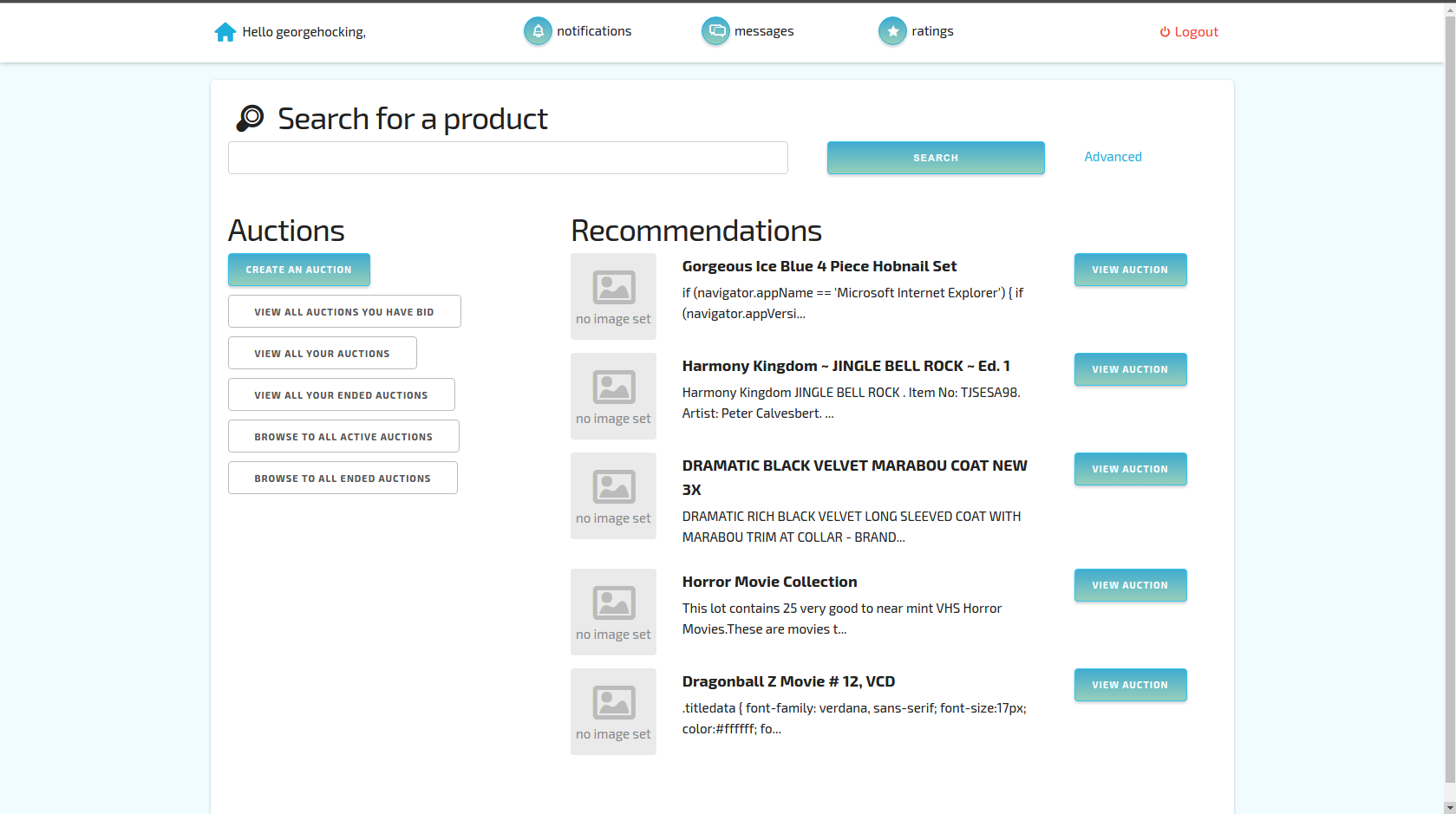Viewport: 1456px width, 814px height.
Task: View auction for Harmony Kingdom Jingle Bell Rock
Action: tap(1130, 369)
